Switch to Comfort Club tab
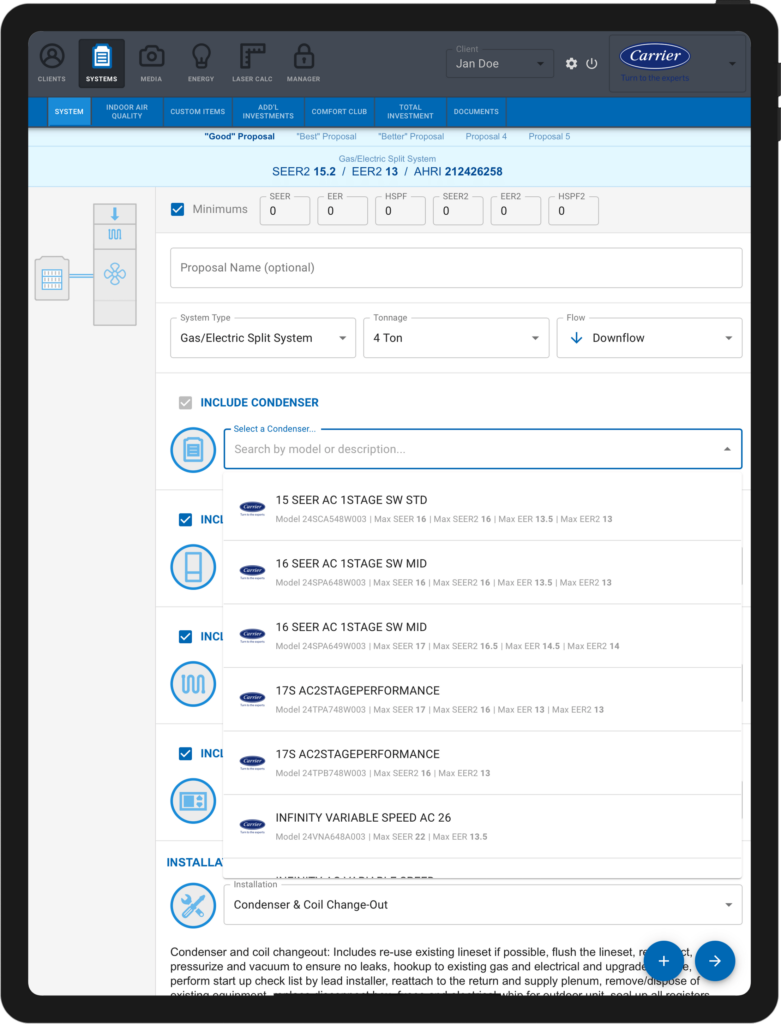781x1024 pixels. [339, 112]
